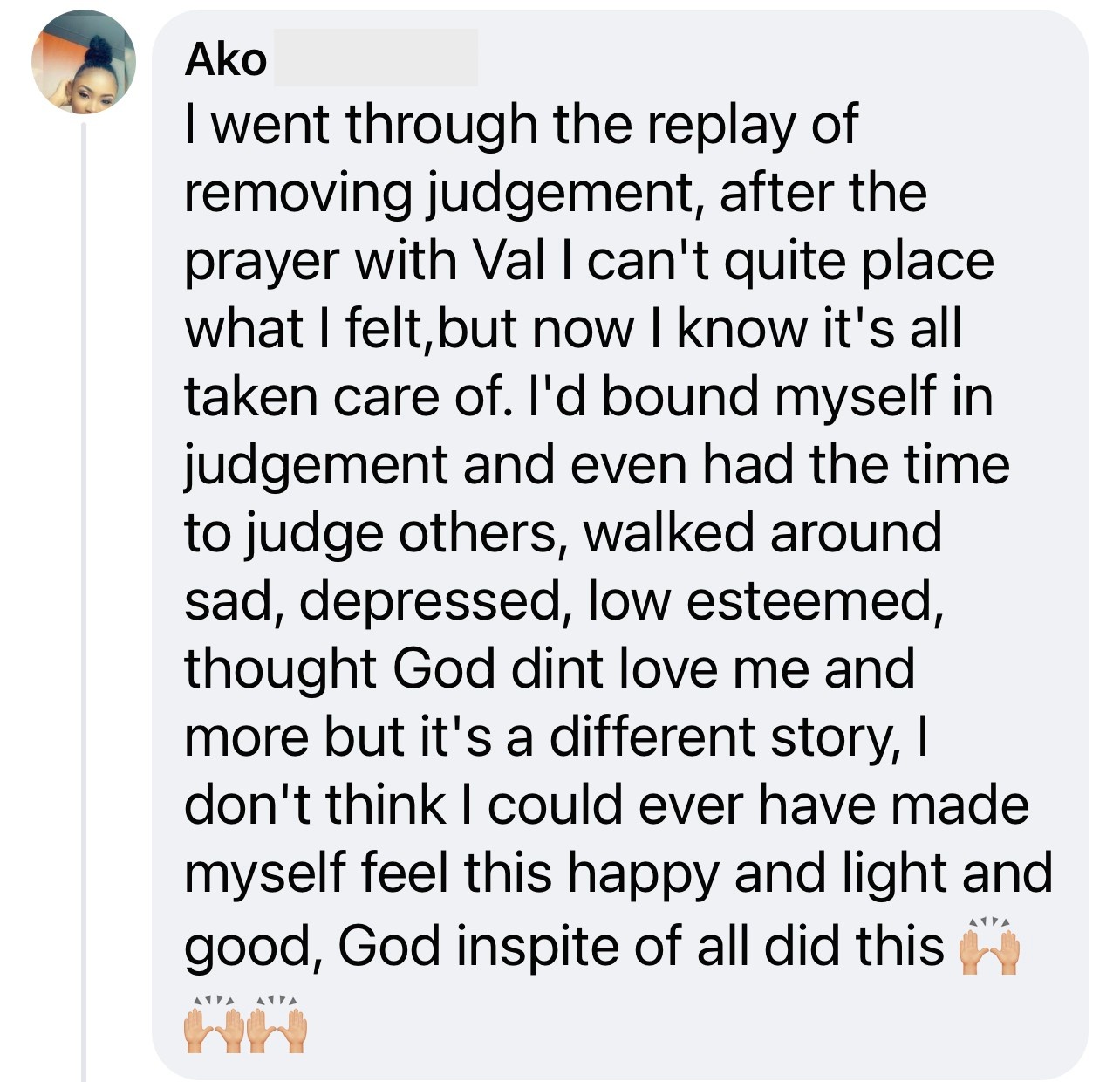Collapse the thread using the vertical reply line
The image size is (1120, 1082).
pos(84,602)
